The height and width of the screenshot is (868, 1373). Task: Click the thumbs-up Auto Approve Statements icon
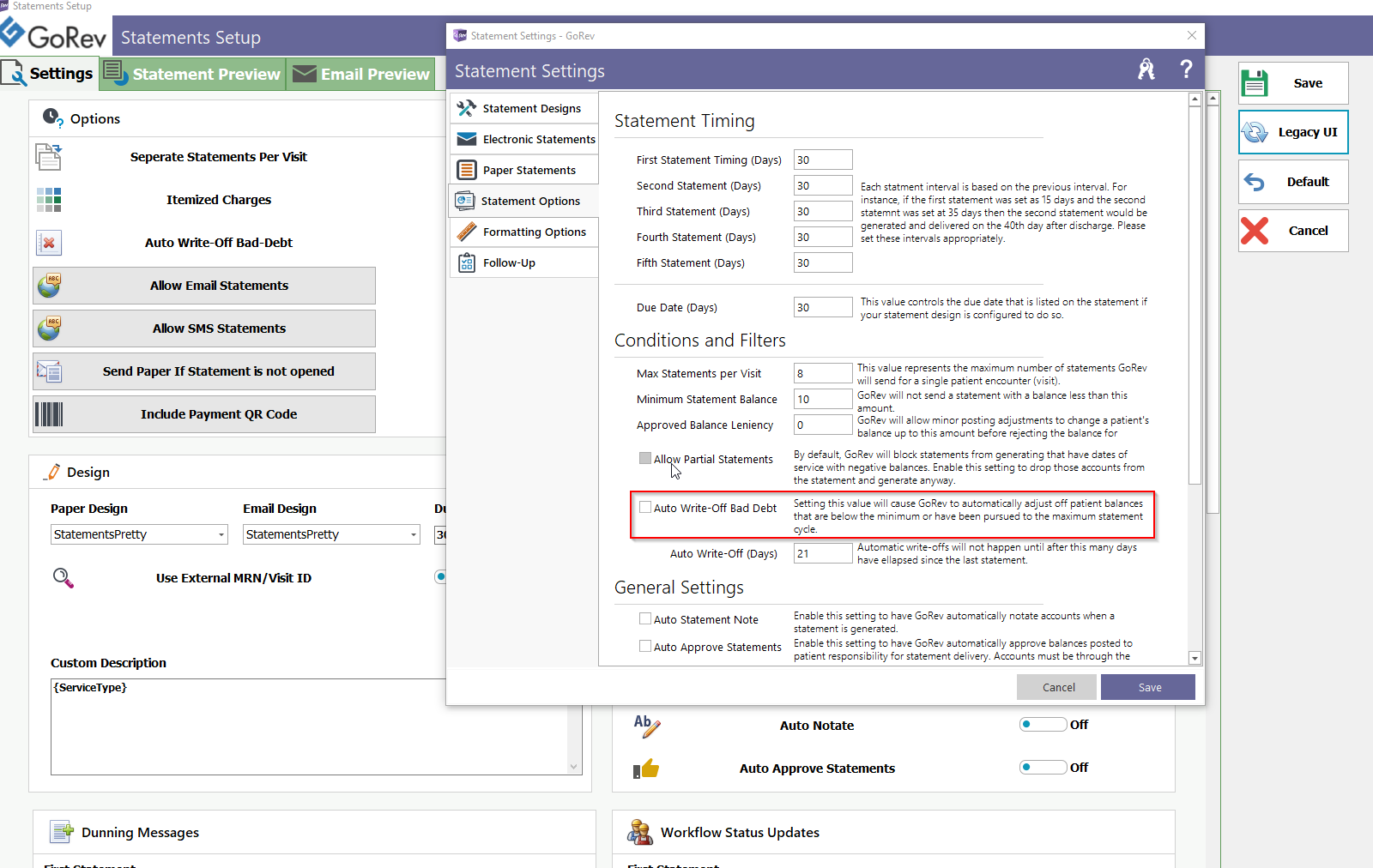(646, 769)
